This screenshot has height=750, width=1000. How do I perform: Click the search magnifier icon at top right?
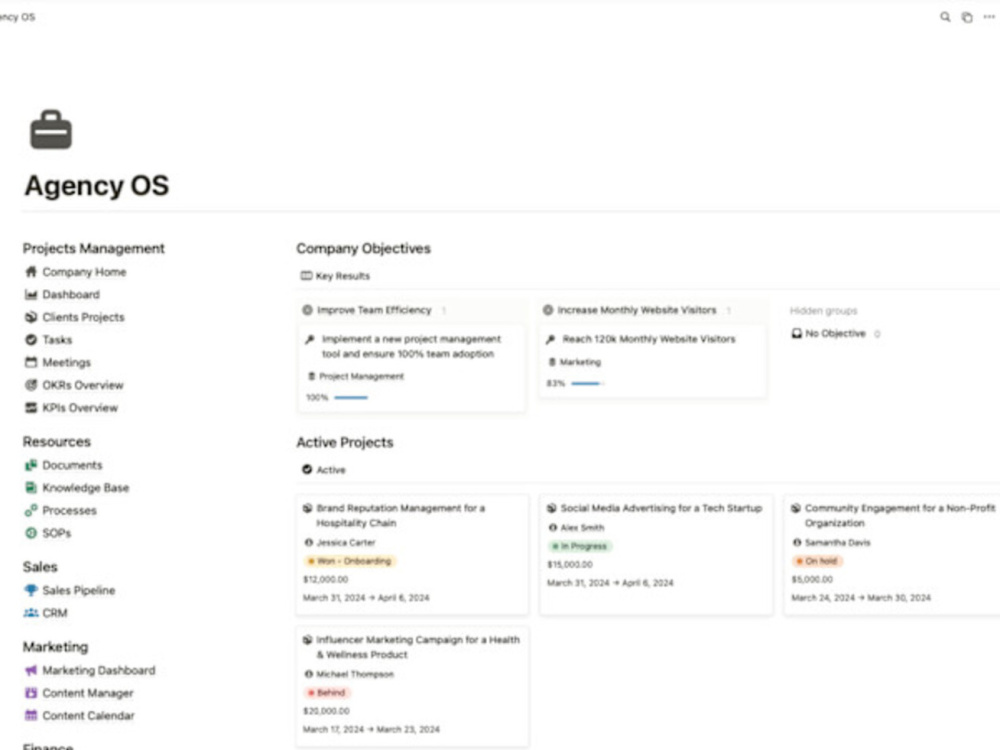(x=945, y=17)
